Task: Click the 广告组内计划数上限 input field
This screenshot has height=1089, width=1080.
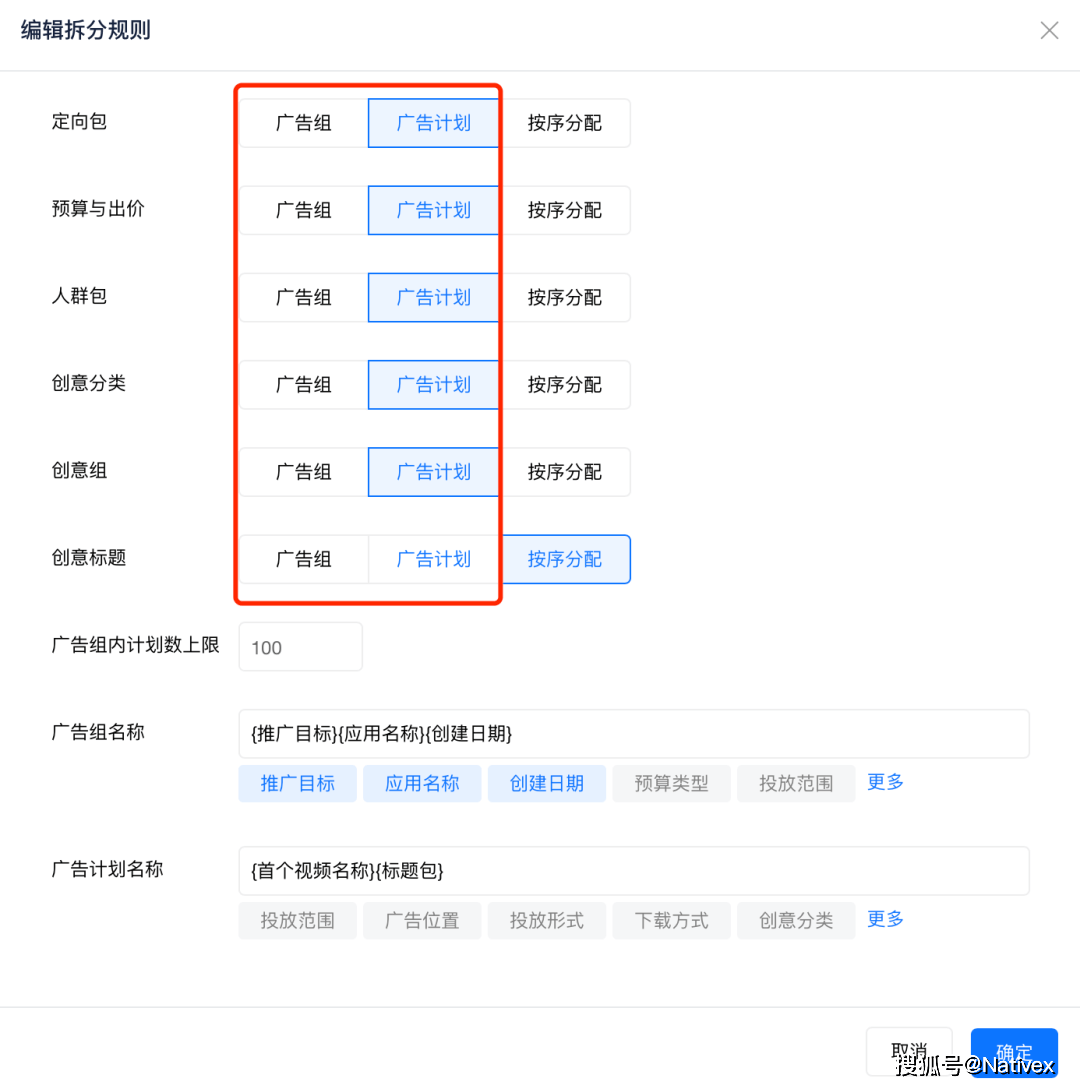Action: click(300, 647)
